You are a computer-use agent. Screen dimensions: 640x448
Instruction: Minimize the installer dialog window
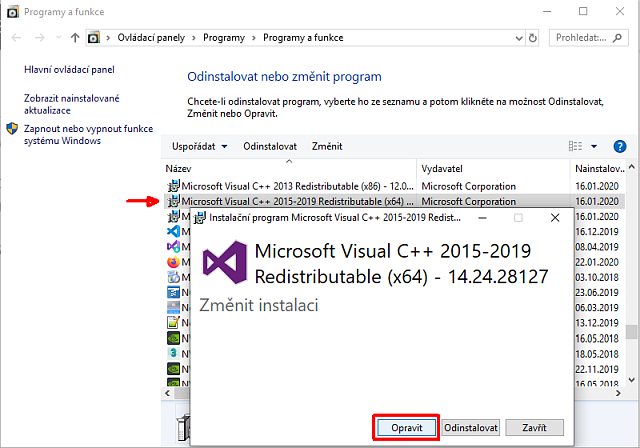[x=482, y=218]
